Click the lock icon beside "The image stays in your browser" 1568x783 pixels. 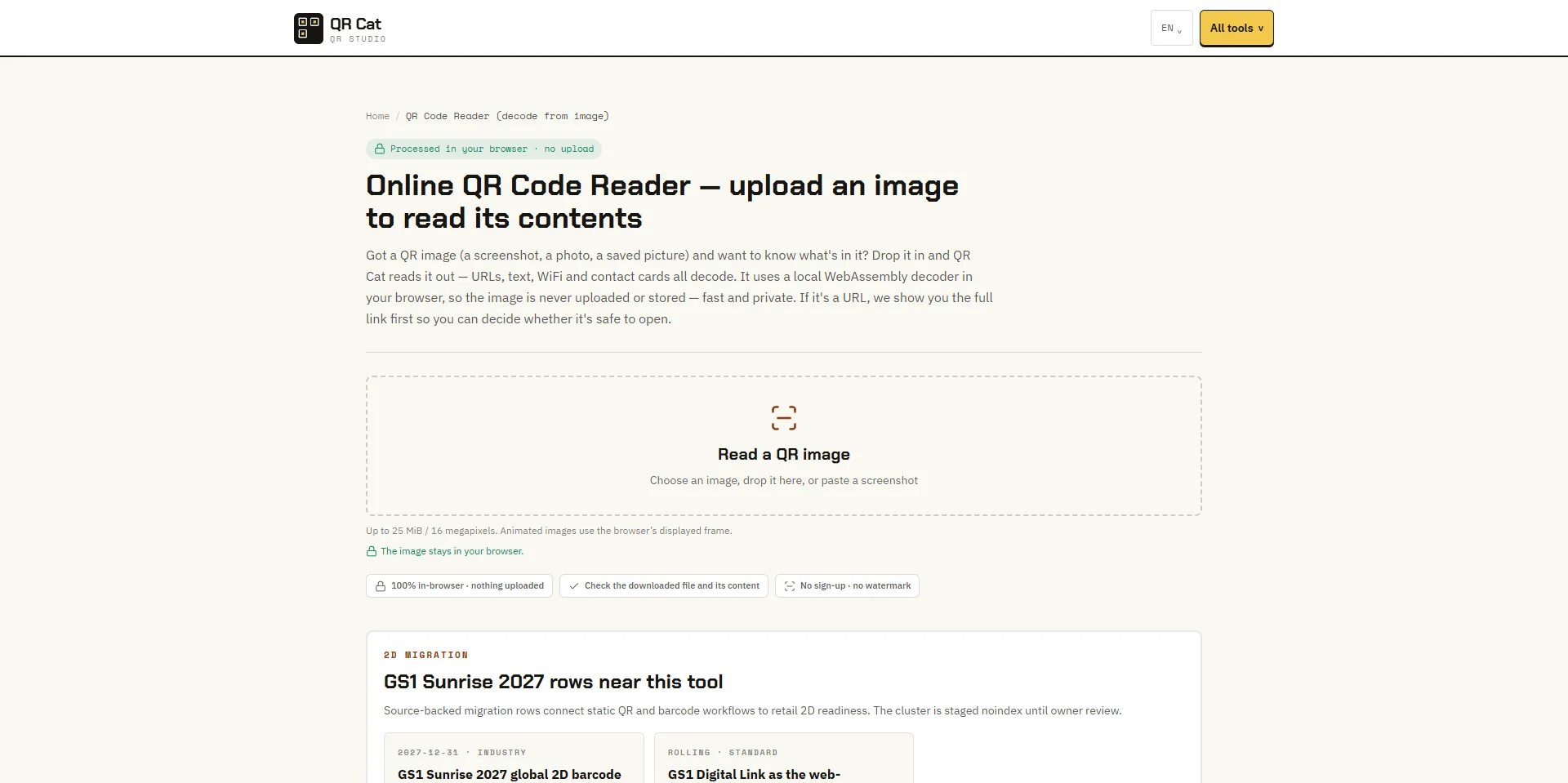[x=372, y=552]
